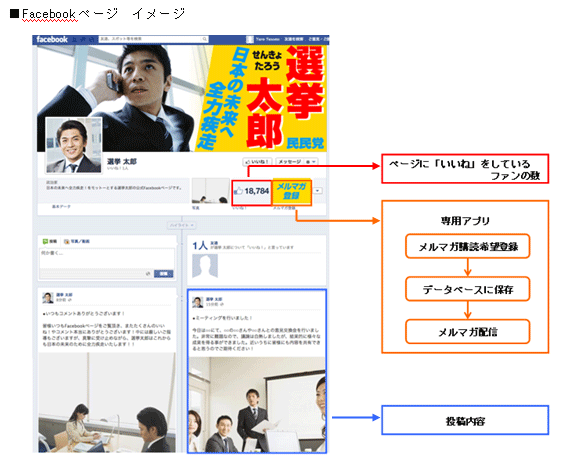Open the ハイライト dropdown
Viewport: 572px width, 467px height.
pos(182,225)
